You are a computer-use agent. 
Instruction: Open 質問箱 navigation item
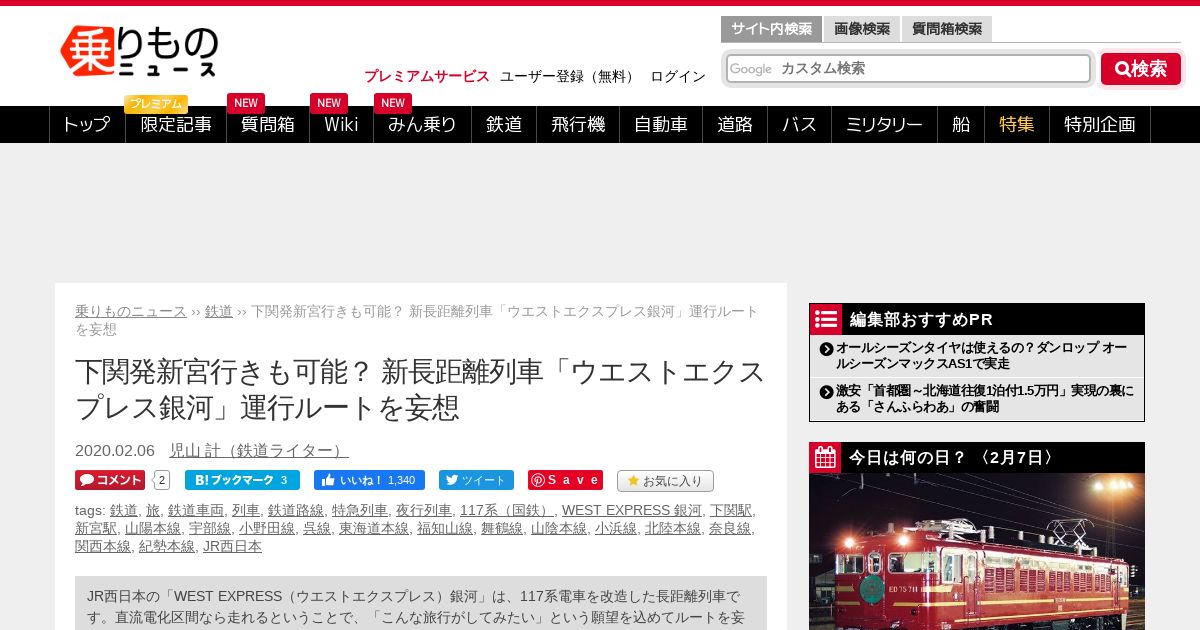268,125
